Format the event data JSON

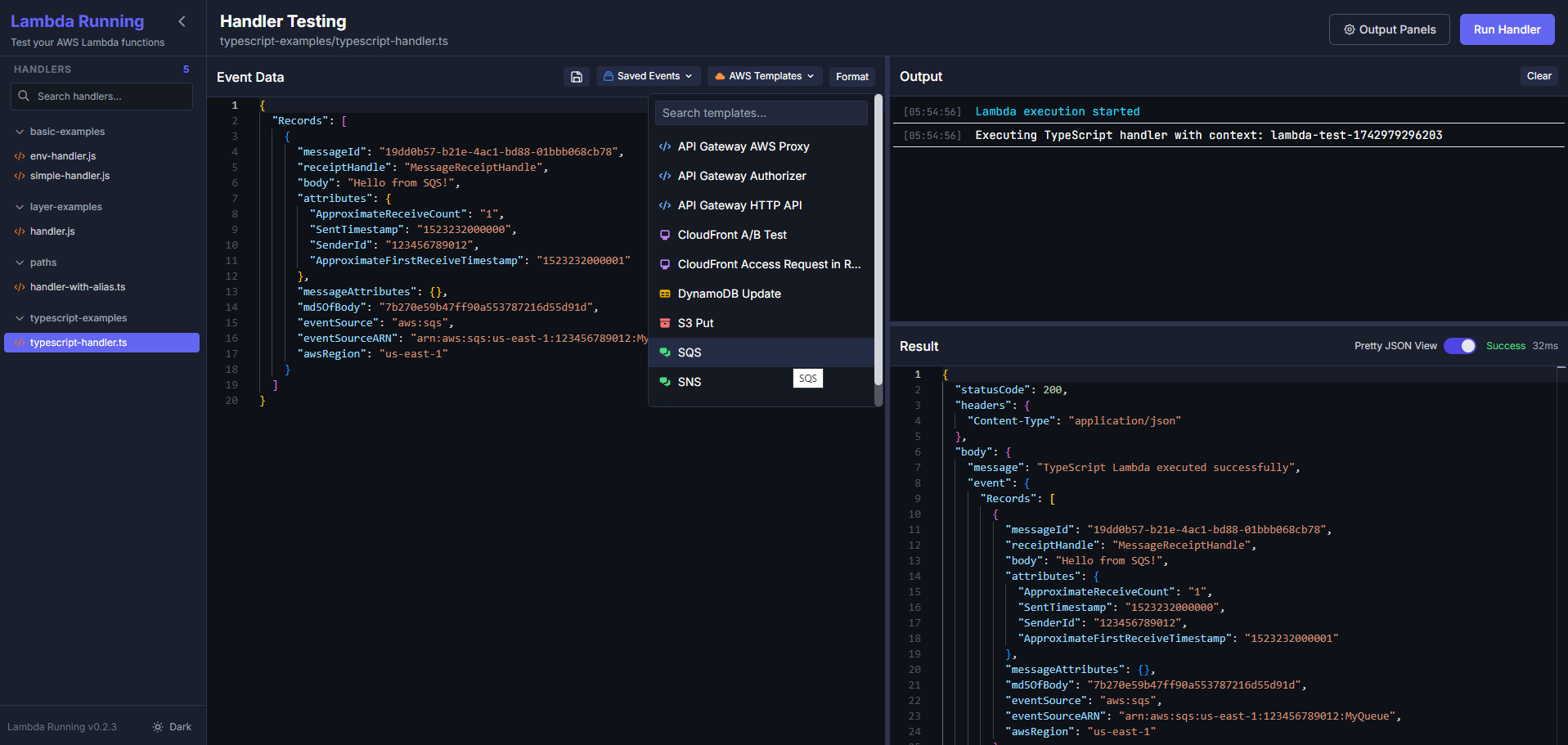pos(851,77)
